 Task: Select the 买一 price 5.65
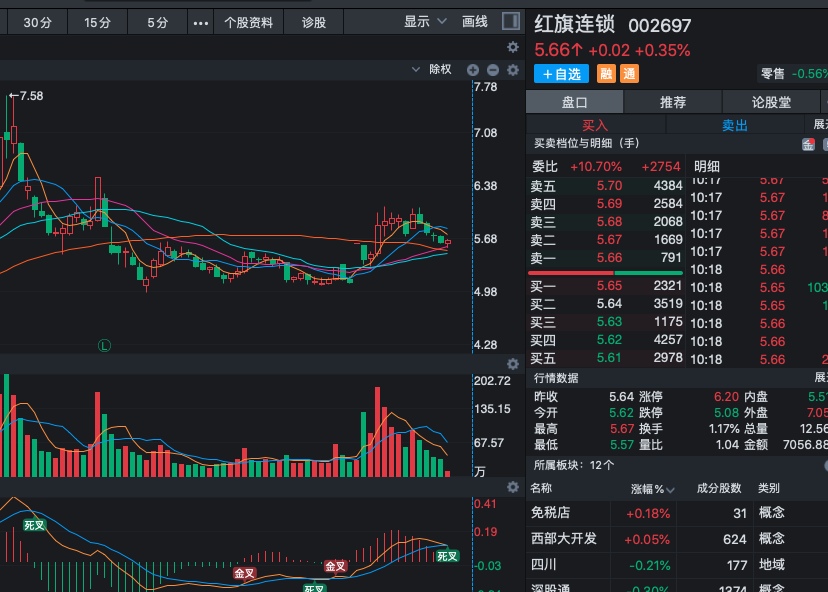pos(609,286)
